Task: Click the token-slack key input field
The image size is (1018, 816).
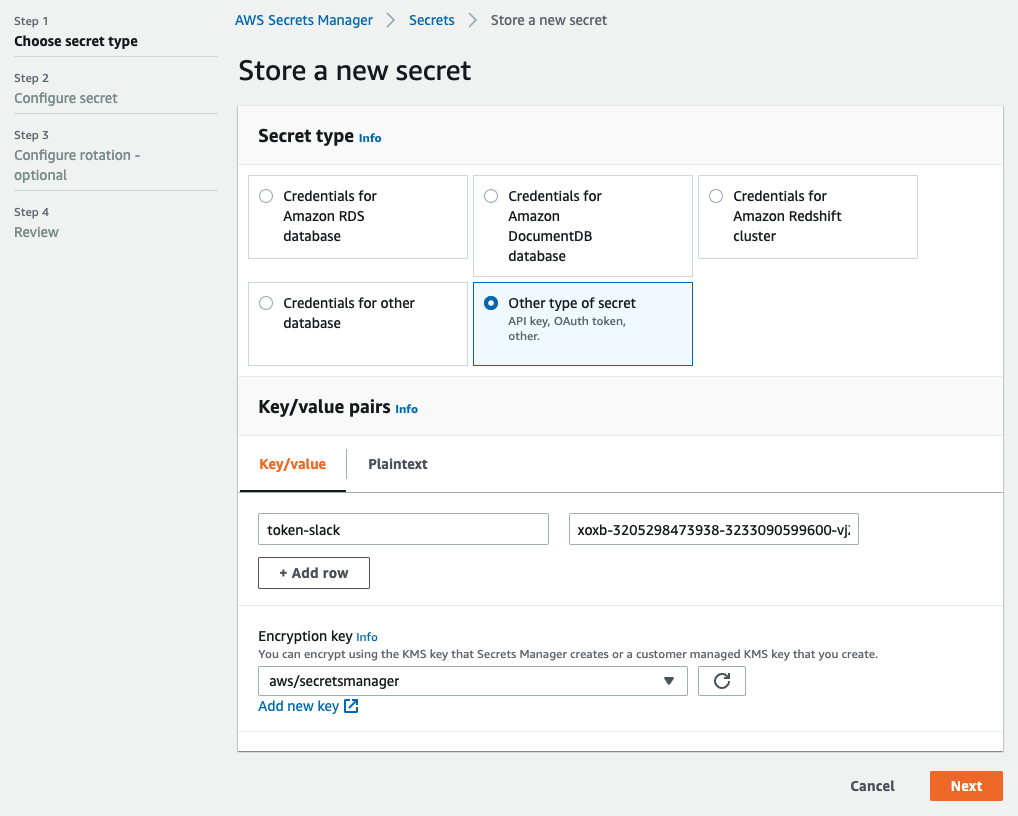Action: [403, 529]
